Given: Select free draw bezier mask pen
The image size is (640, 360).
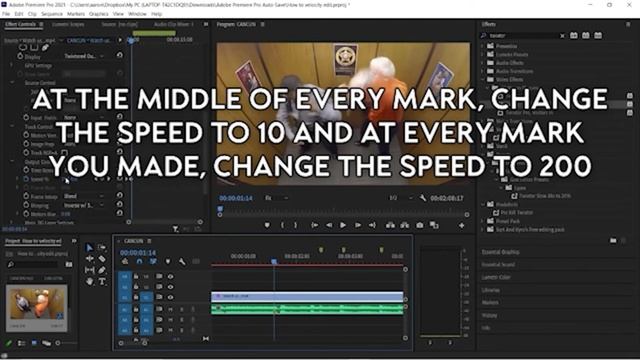Looking at the screenshot, I should [x=45, y=47].
